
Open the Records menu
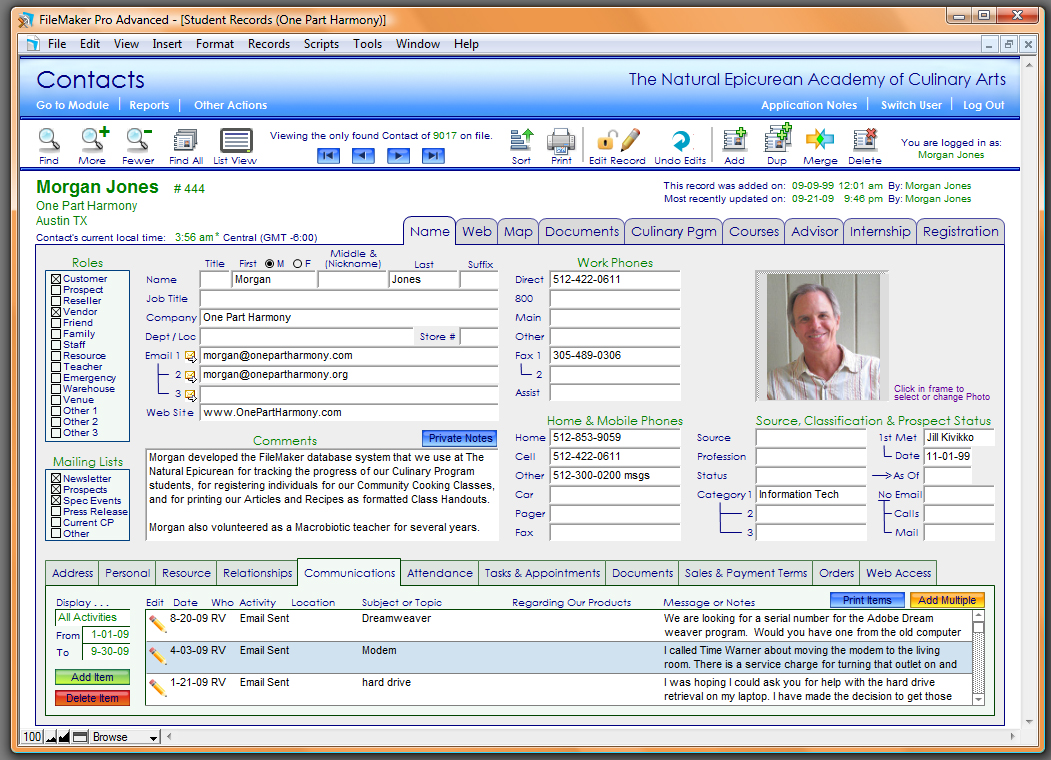coord(269,44)
